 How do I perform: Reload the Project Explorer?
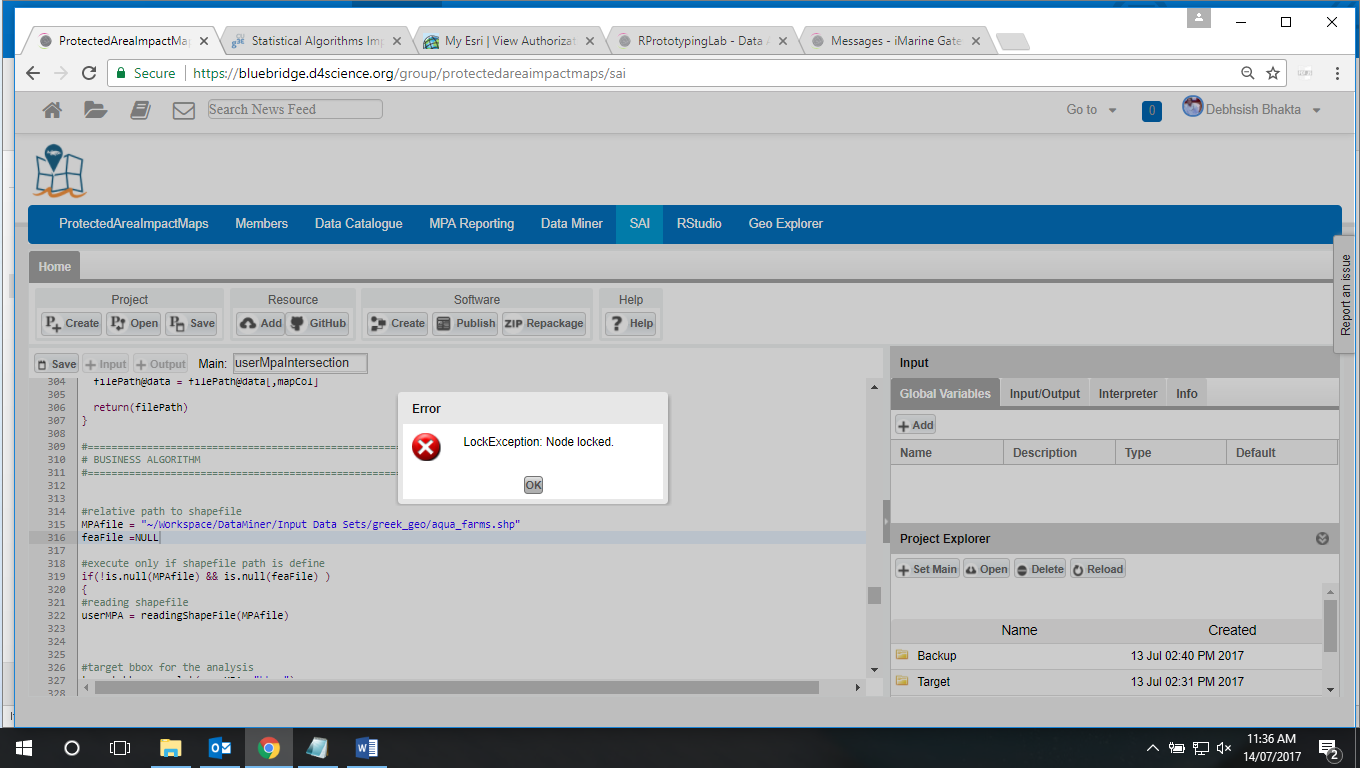tap(1097, 569)
